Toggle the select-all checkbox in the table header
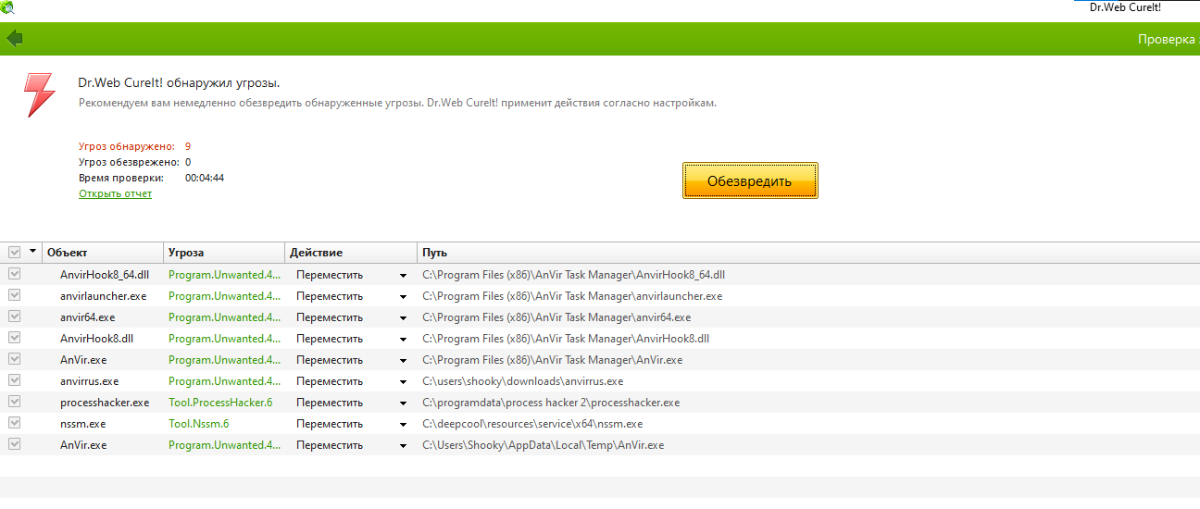Screen dimensions: 1200x509 pos(14,252)
